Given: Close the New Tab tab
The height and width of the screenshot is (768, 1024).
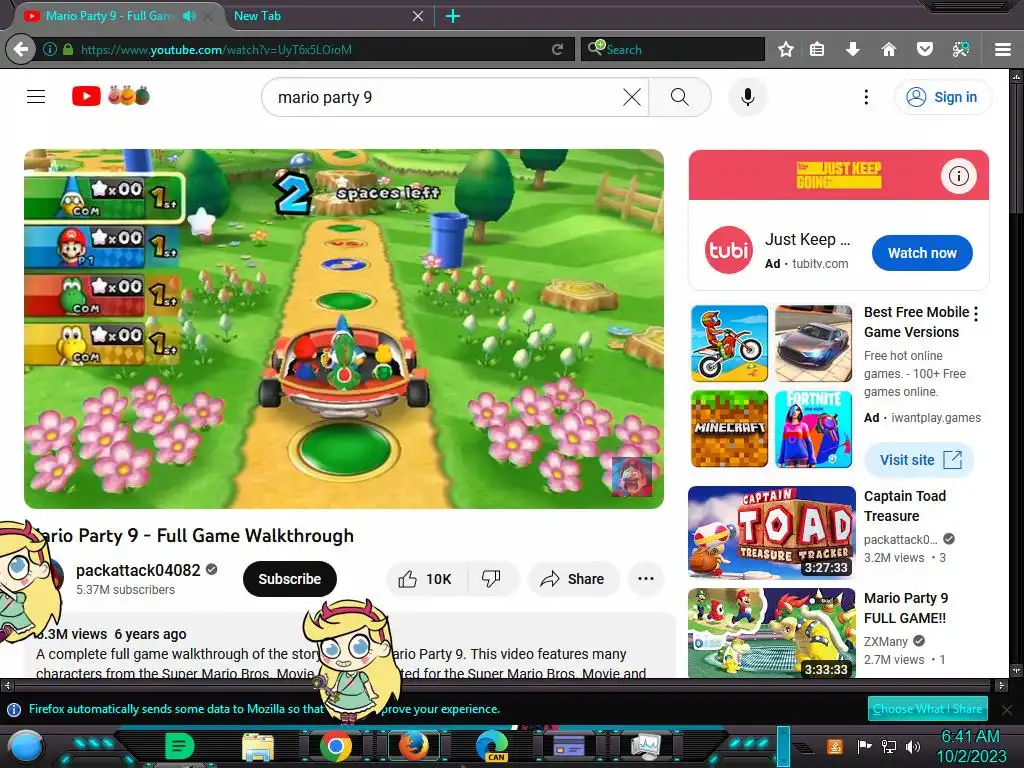Looking at the screenshot, I should (x=418, y=16).
